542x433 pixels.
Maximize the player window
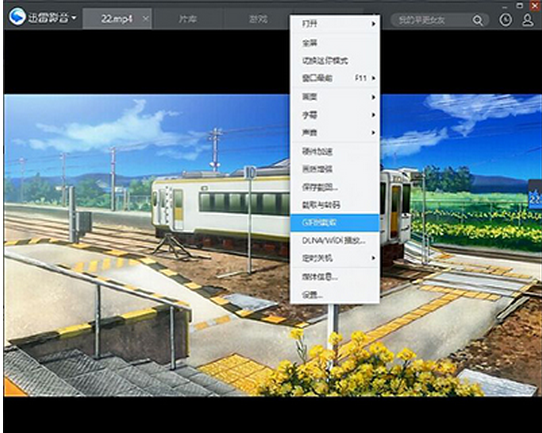click(x=519, y=5)
